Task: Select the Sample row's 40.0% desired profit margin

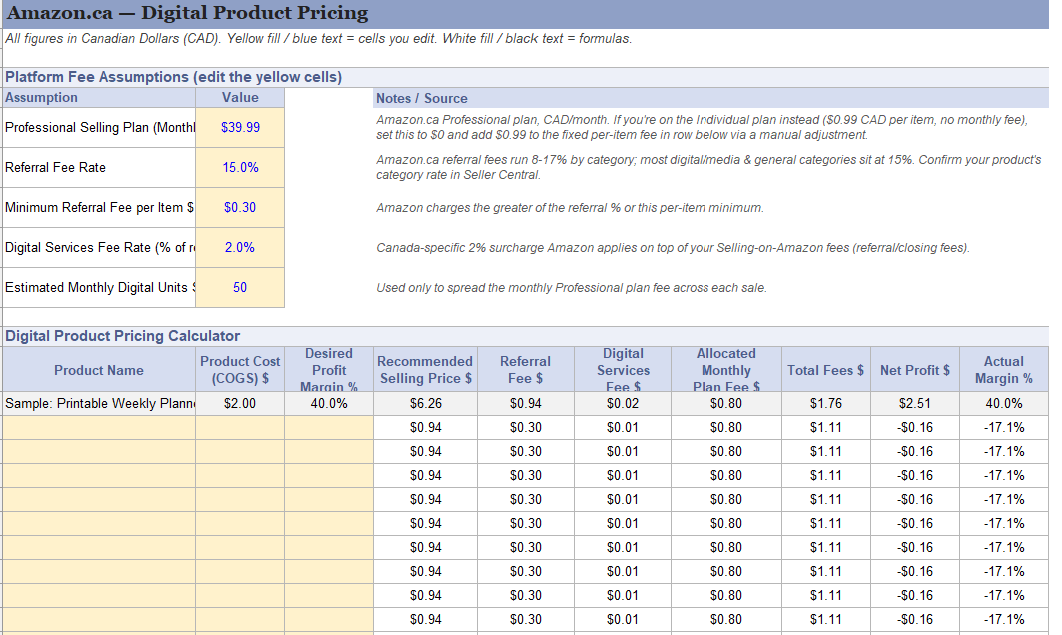Action: pyautogui.click(x=328, y=403)
